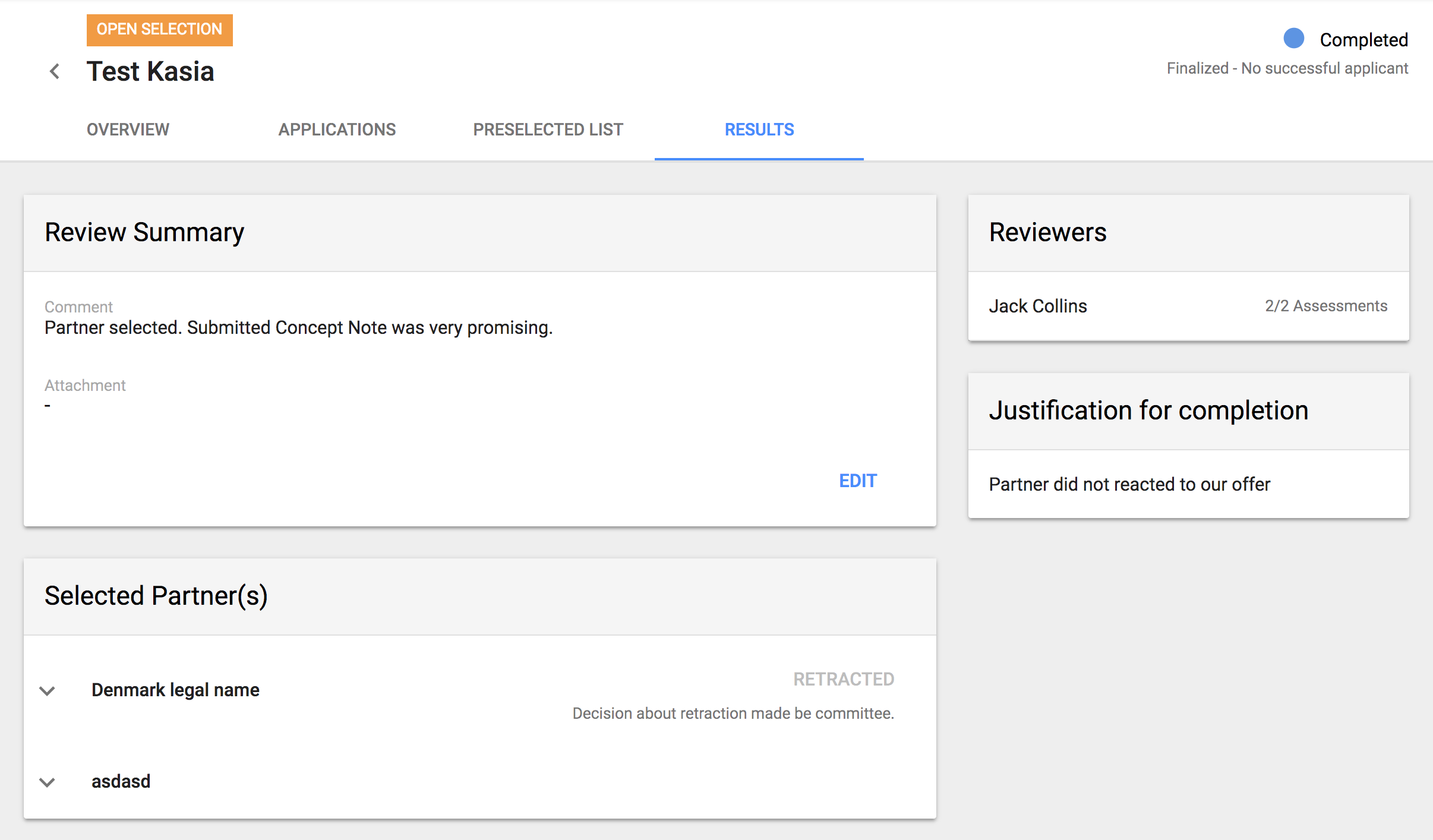Go to the Preselected List tab
The height and width of the screenshot is (840, 1433).
point(548,130)
